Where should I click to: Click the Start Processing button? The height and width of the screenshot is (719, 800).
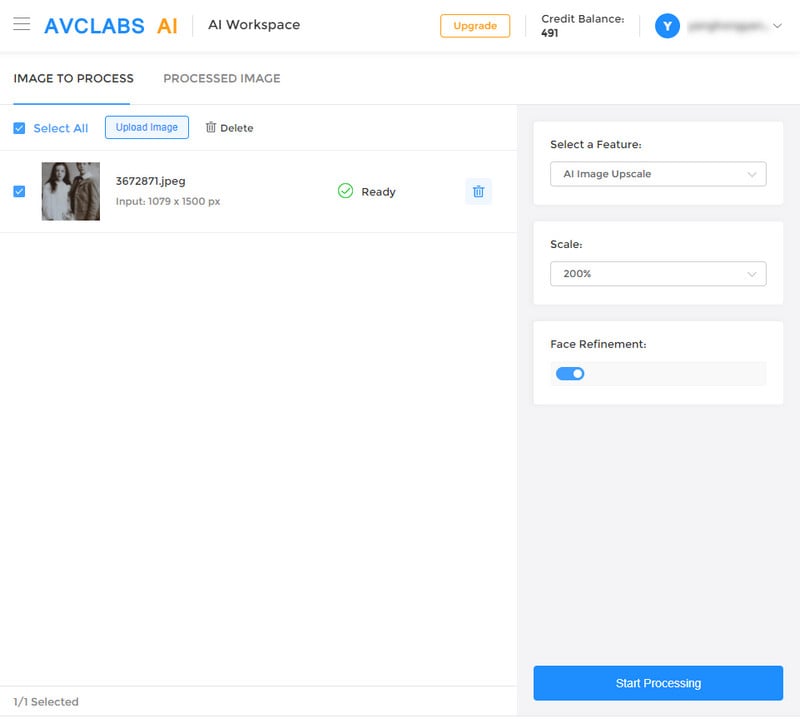pos(658,683)
